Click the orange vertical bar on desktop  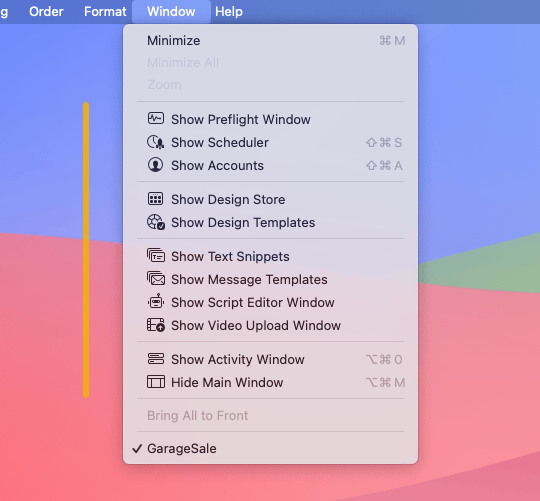[x=86, y=250]
